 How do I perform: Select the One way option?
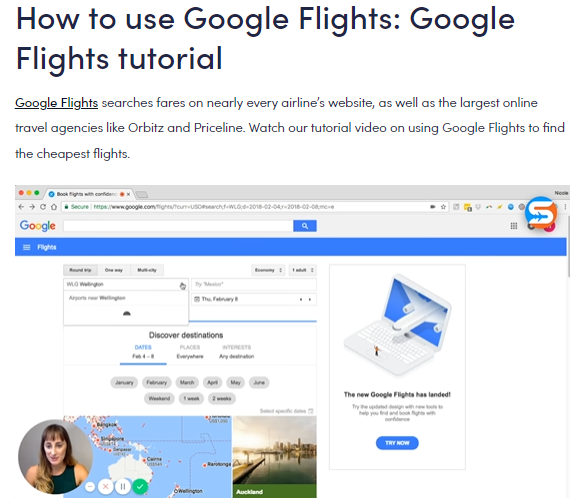(x=114, y=270)
